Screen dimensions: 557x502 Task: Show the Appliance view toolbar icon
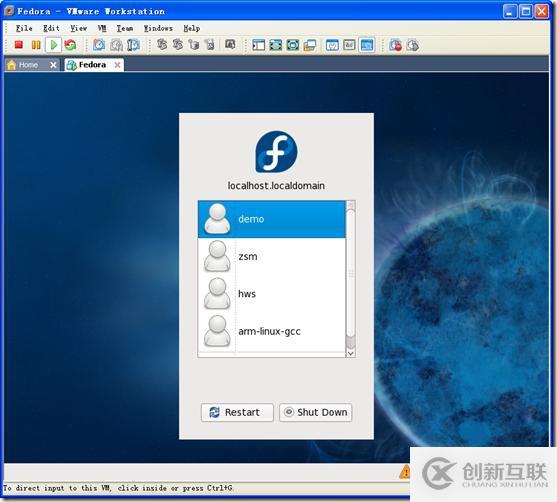(x=349, y=45)
